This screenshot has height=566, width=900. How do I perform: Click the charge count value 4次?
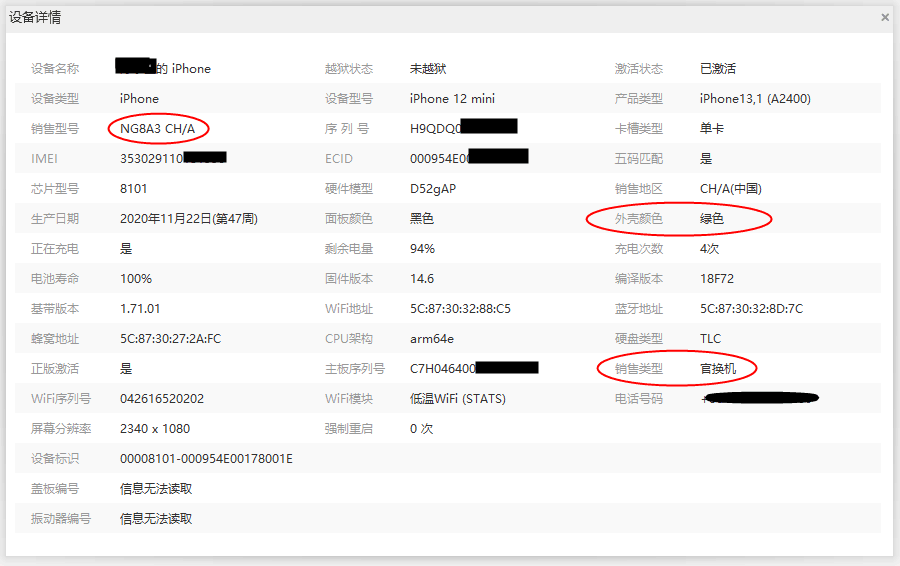[709, 249]
